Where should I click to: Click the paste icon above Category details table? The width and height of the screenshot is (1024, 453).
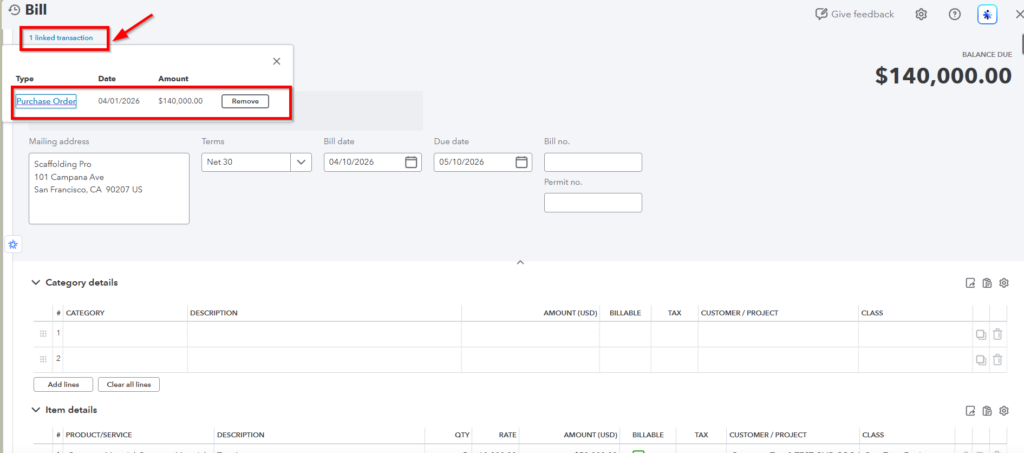987,283
